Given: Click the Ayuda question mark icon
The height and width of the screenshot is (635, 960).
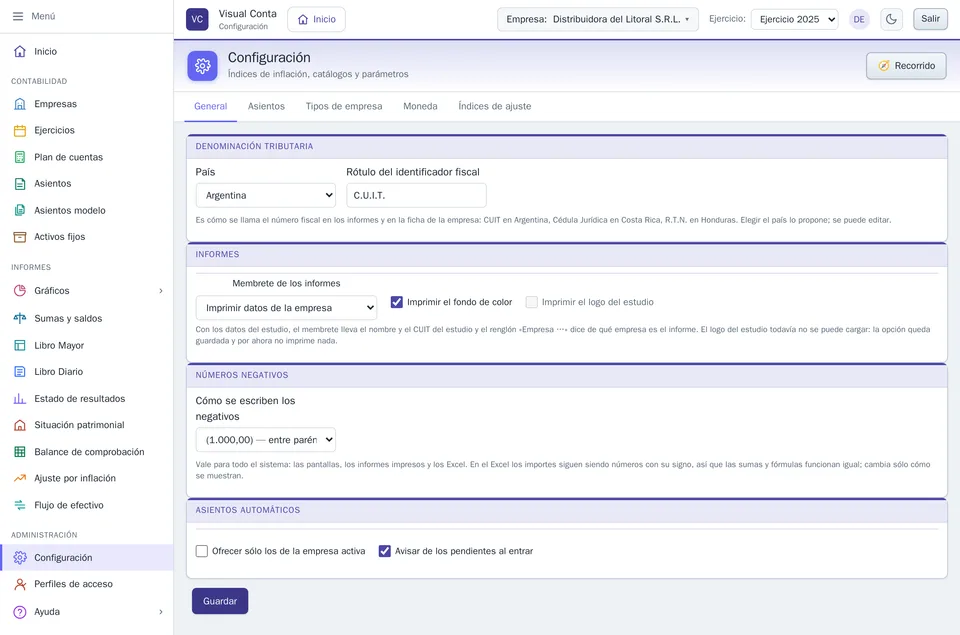Looking at the screenshot, I should coord(20,612).
